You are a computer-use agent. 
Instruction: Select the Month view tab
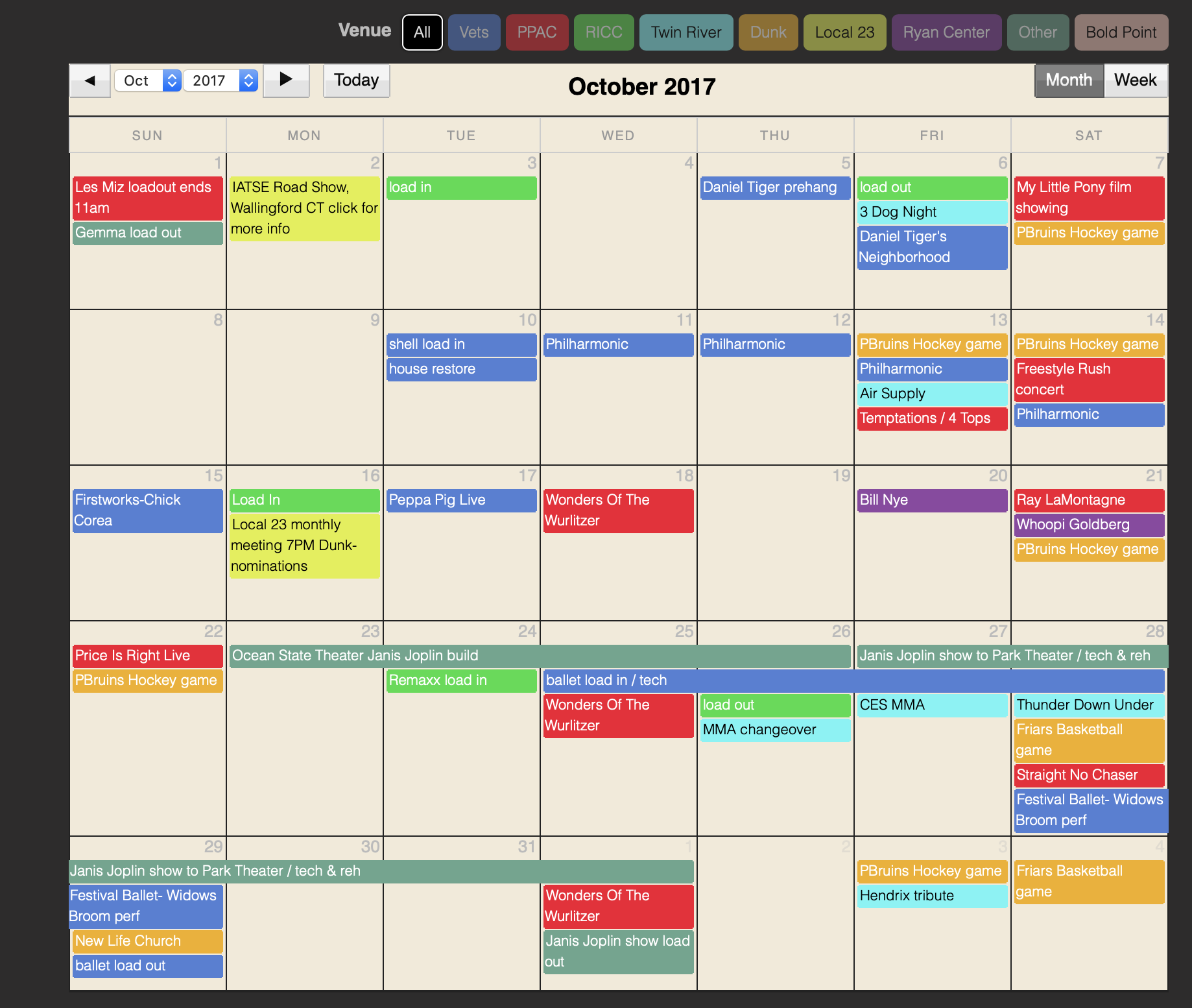point(1069,80)
